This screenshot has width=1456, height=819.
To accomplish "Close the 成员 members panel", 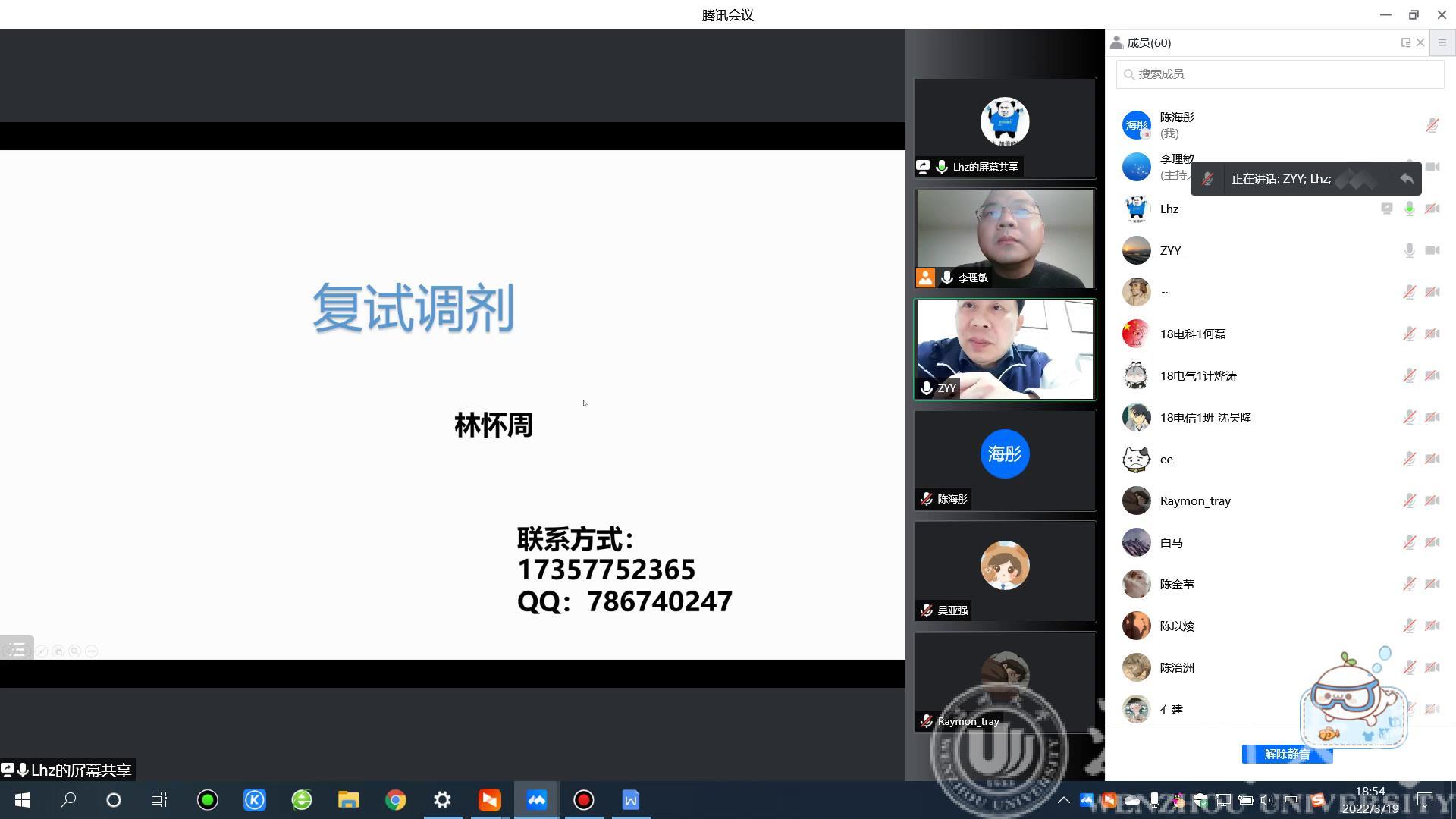I will [x=1420, y=43].
